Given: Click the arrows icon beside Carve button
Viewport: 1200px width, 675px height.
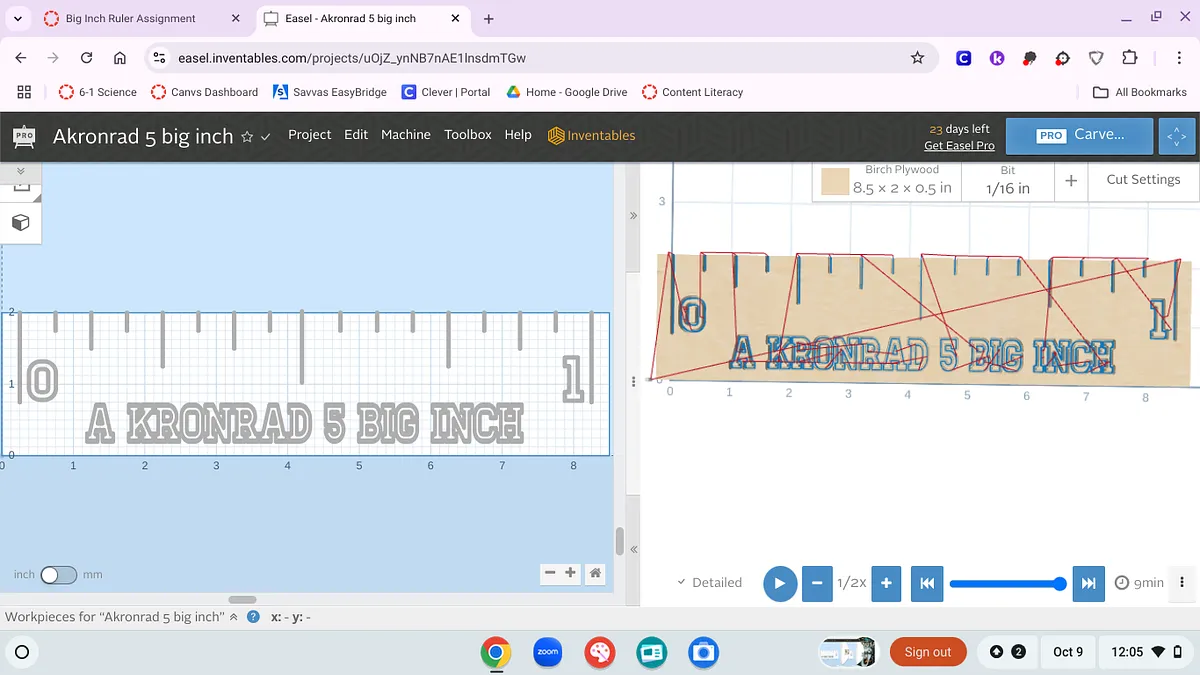Looking at the screenshot, I should click(1176, 136).
